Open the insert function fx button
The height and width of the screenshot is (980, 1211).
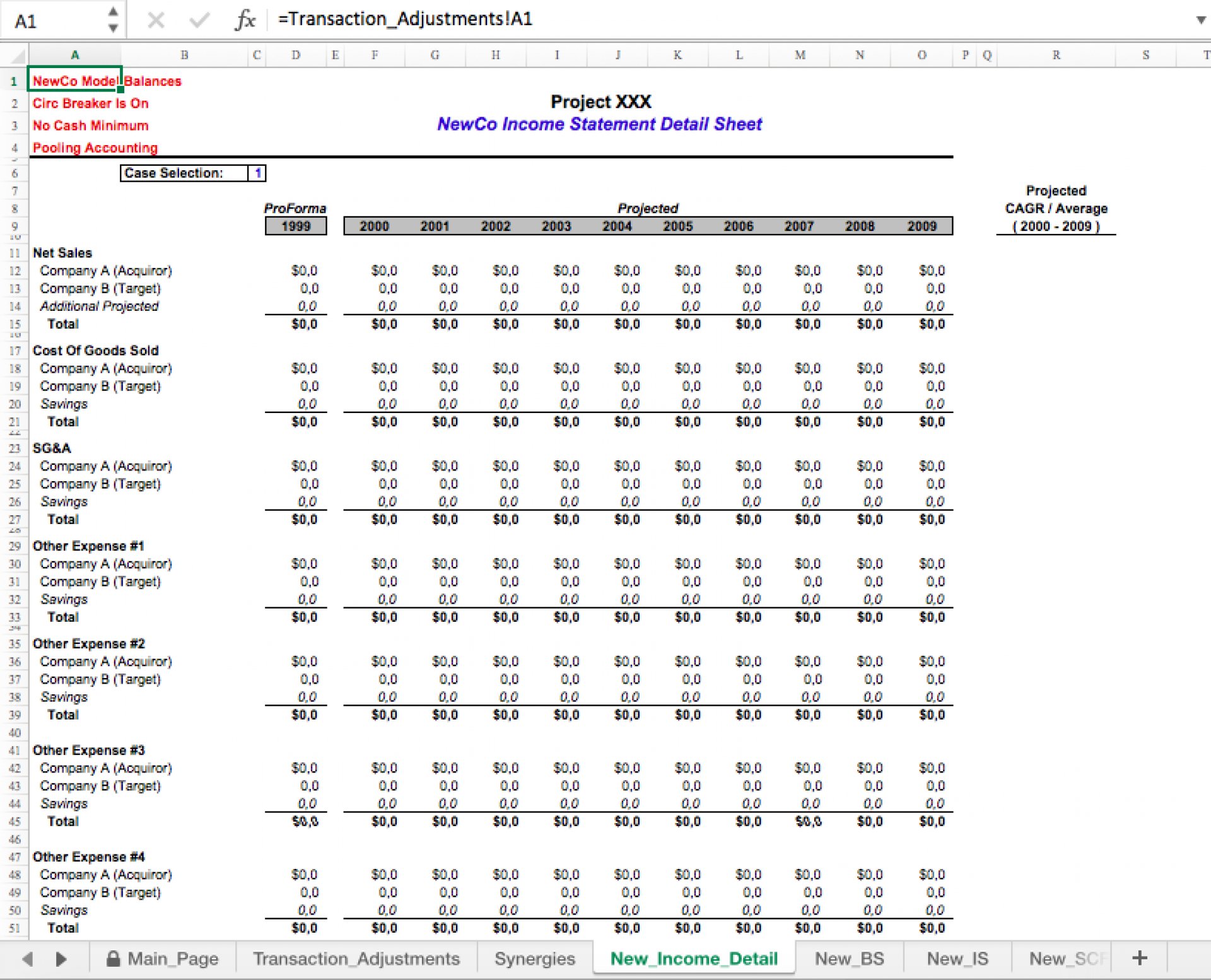tap(245, 20)
